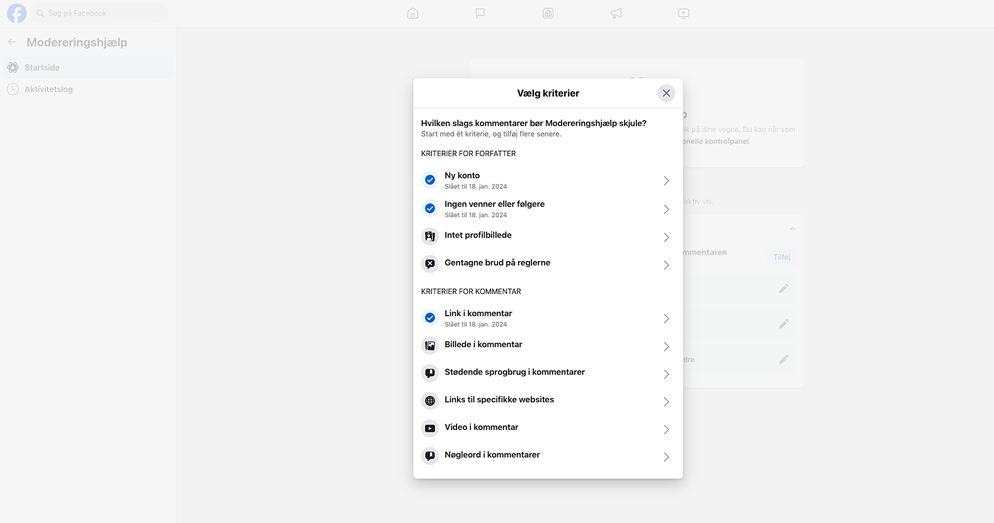994x523 pixels.
Task: Click the 'Gentagne brud på reglerne' icon
Action: [430, 264]
